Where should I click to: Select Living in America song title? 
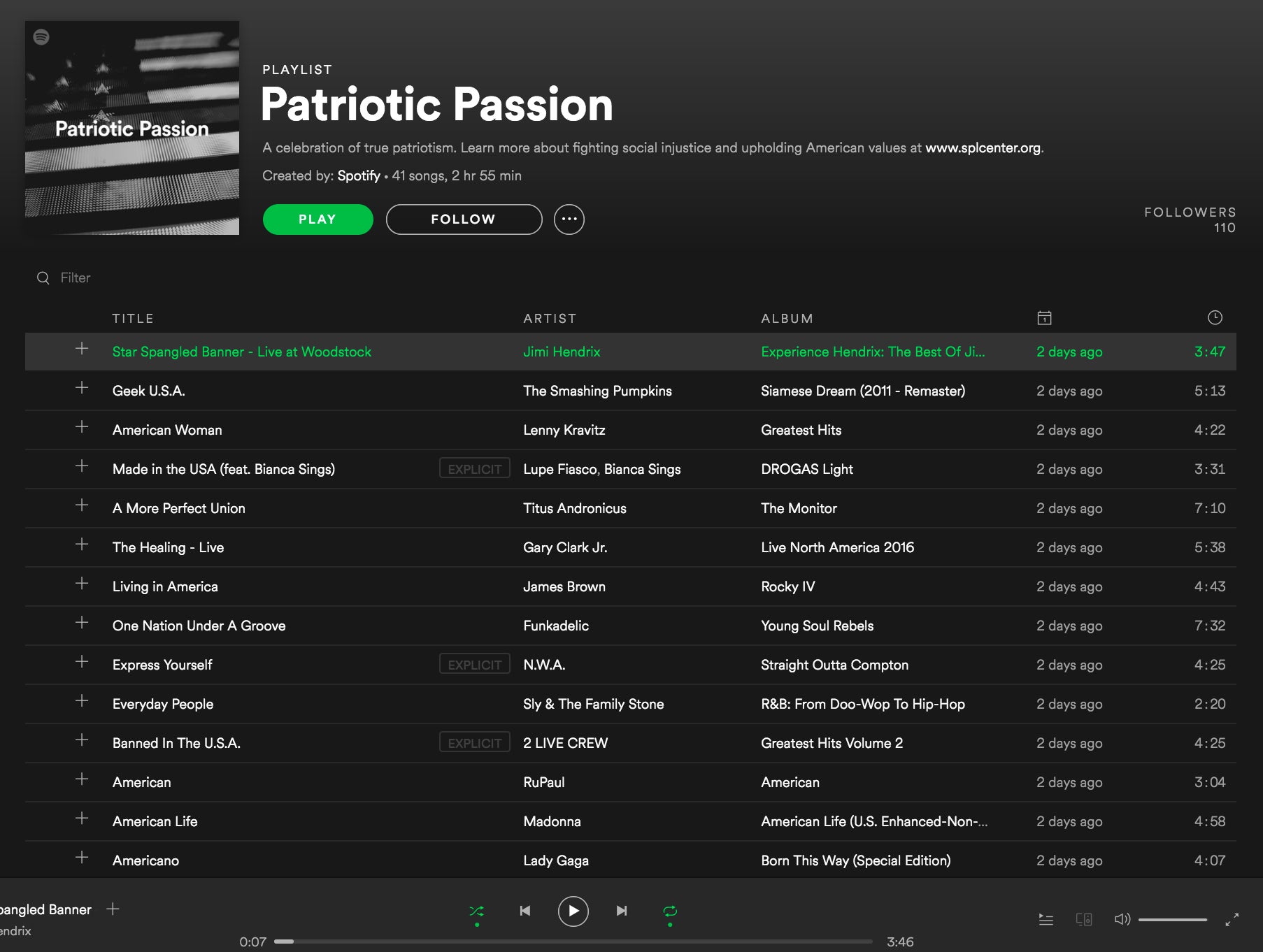(165, 587)
